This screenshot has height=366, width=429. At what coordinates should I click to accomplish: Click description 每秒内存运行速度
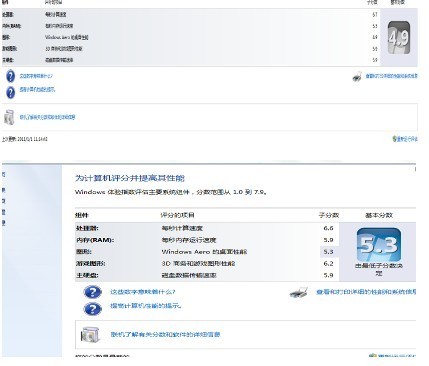click(189, 240)
